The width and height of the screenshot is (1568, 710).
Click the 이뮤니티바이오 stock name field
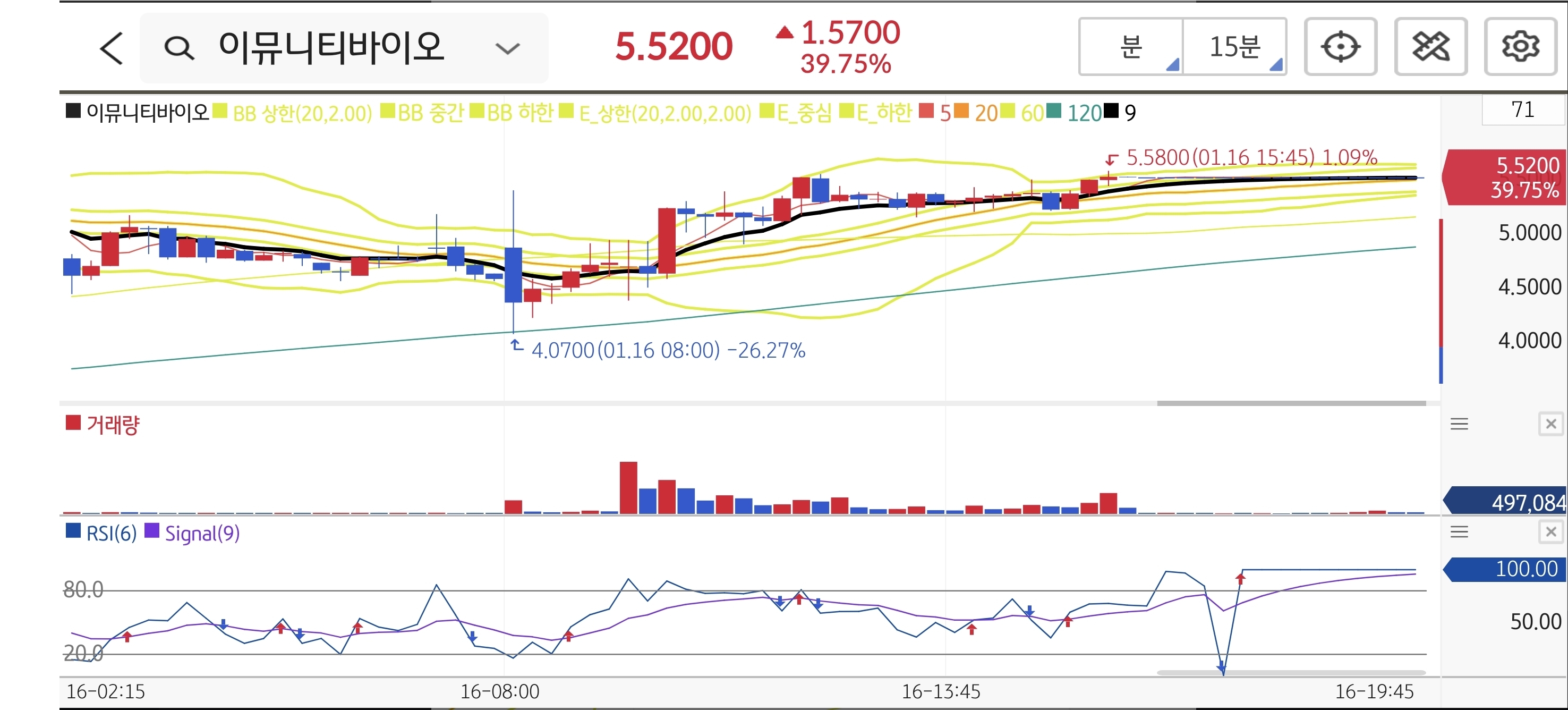point(332,48)
